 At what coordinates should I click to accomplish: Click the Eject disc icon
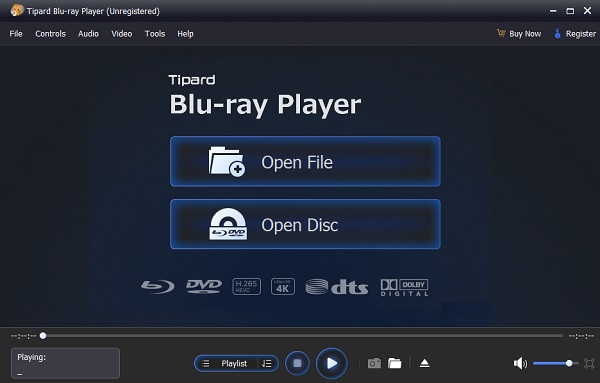424,363
